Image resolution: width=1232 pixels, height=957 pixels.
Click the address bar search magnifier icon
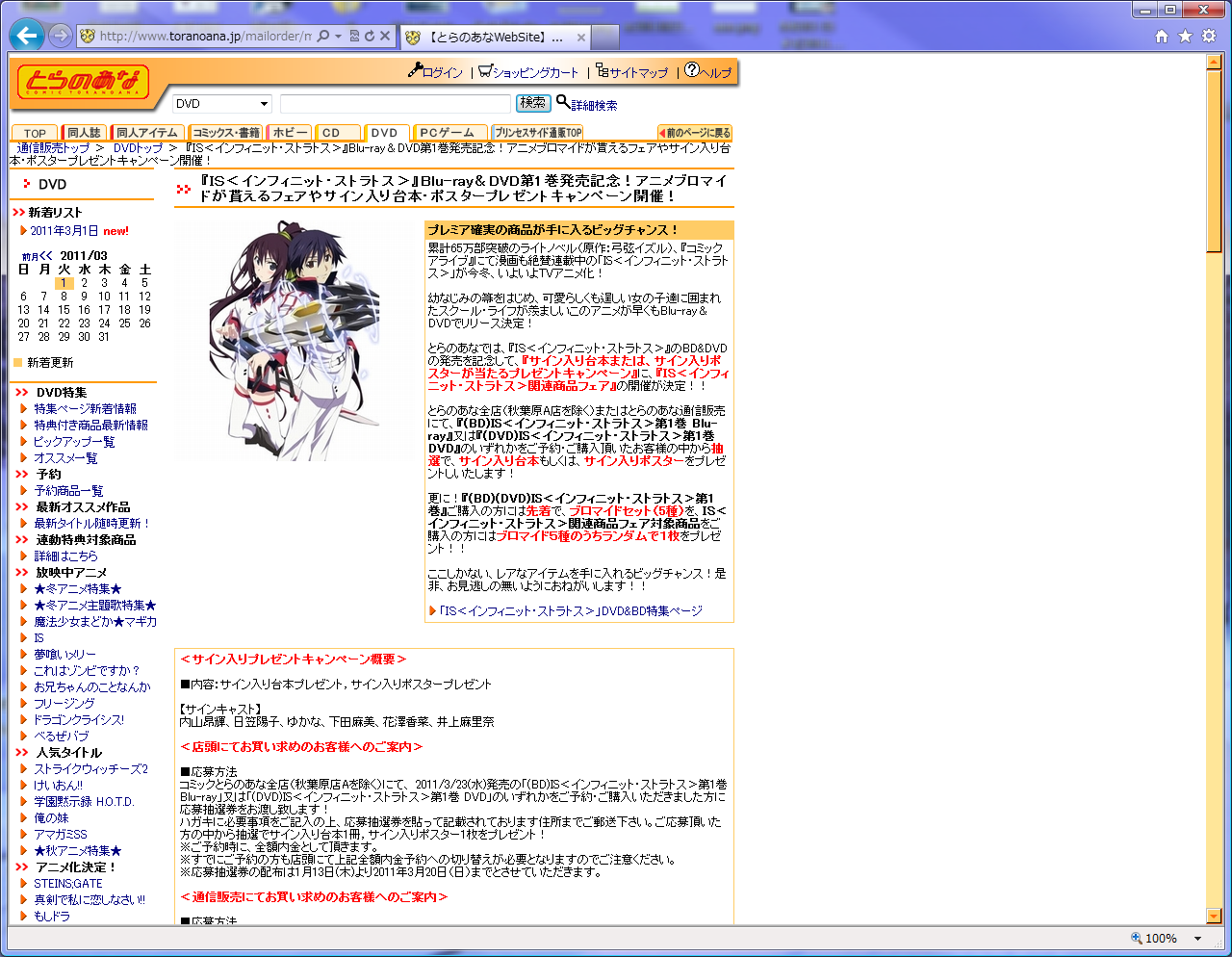click(x=323, y=36)
